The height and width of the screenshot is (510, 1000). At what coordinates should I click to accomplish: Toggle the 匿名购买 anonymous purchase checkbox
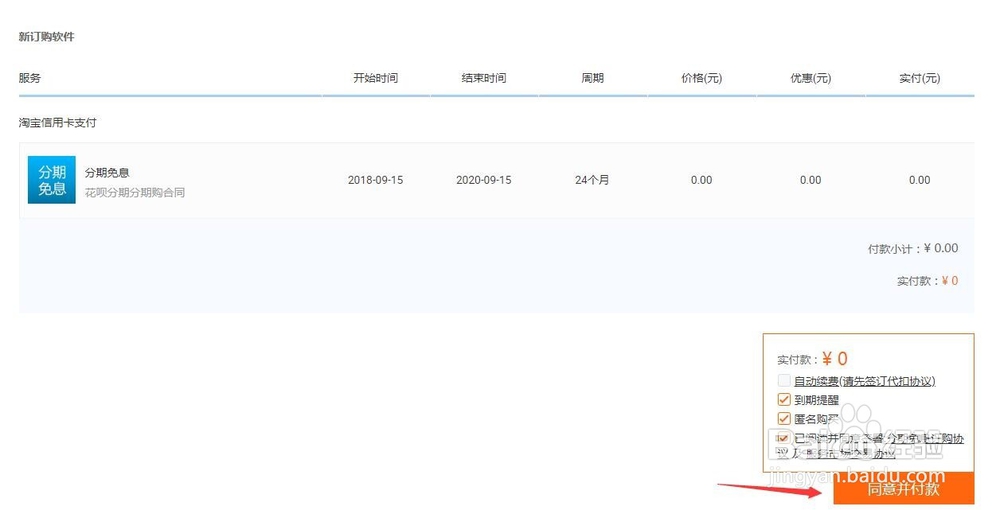pyautogui.click(x=784, y=419)
